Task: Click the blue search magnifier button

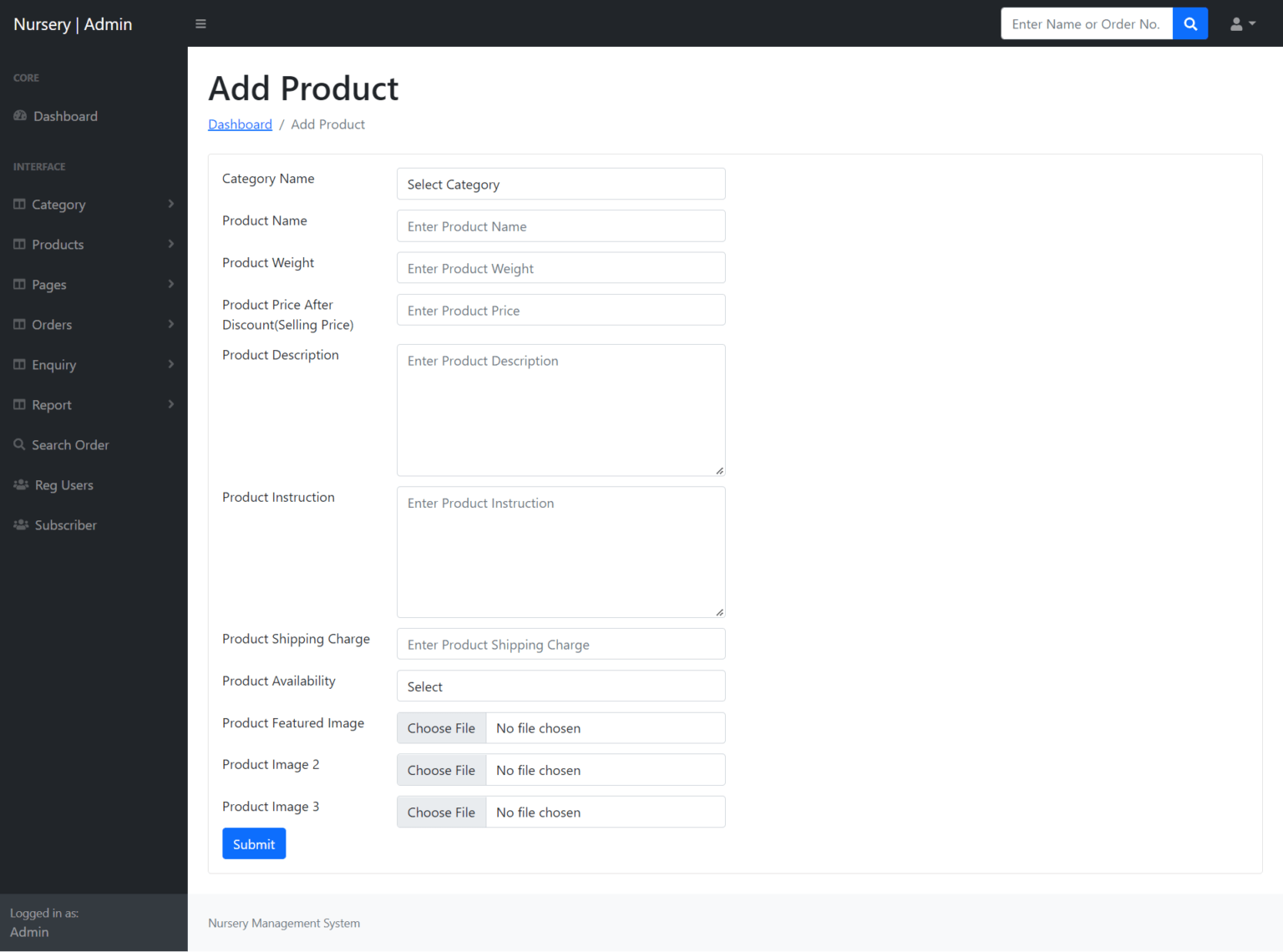Action: pyautogui.click(x=1190, y=24)
